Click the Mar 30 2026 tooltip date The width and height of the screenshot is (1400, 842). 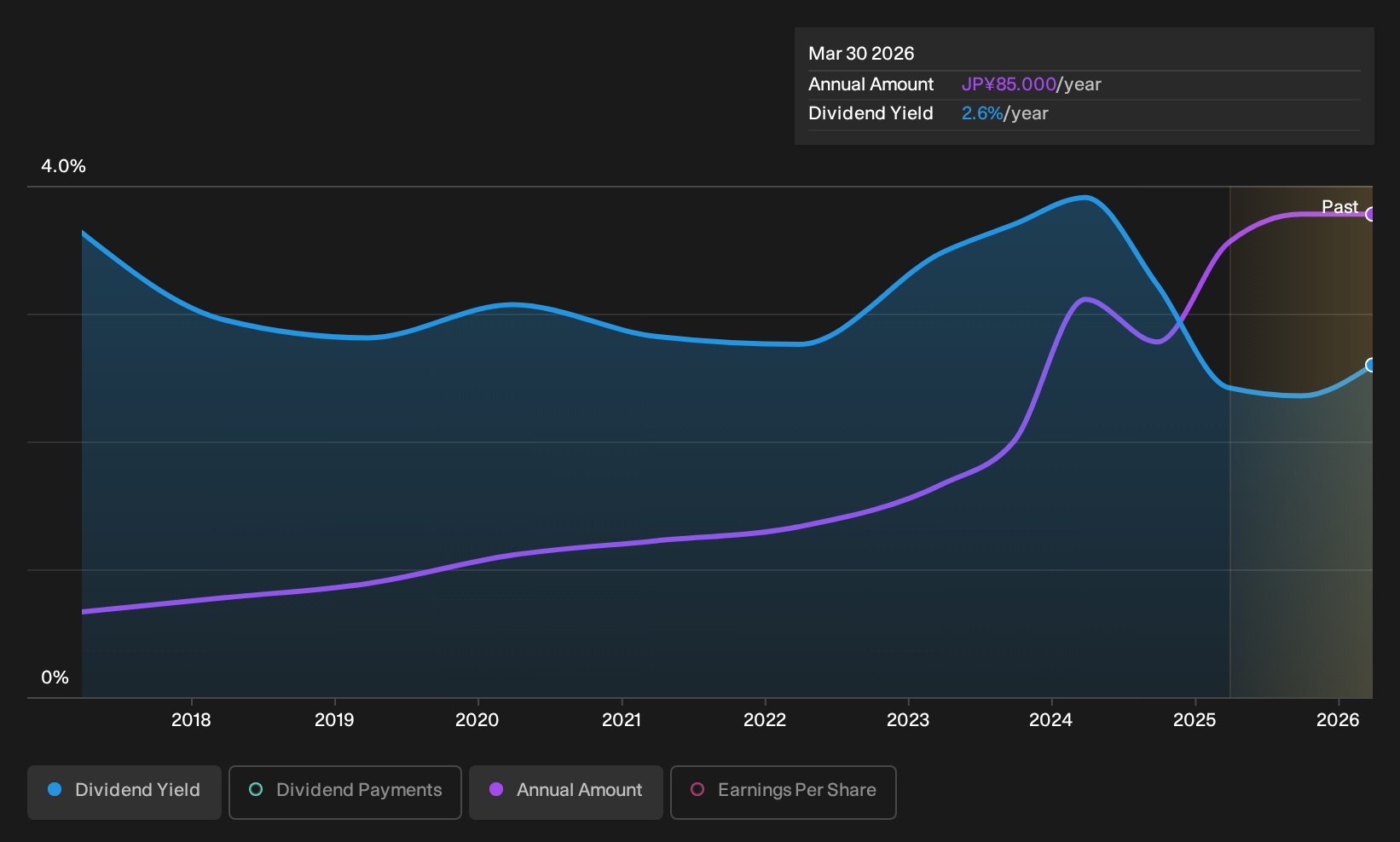861,54
